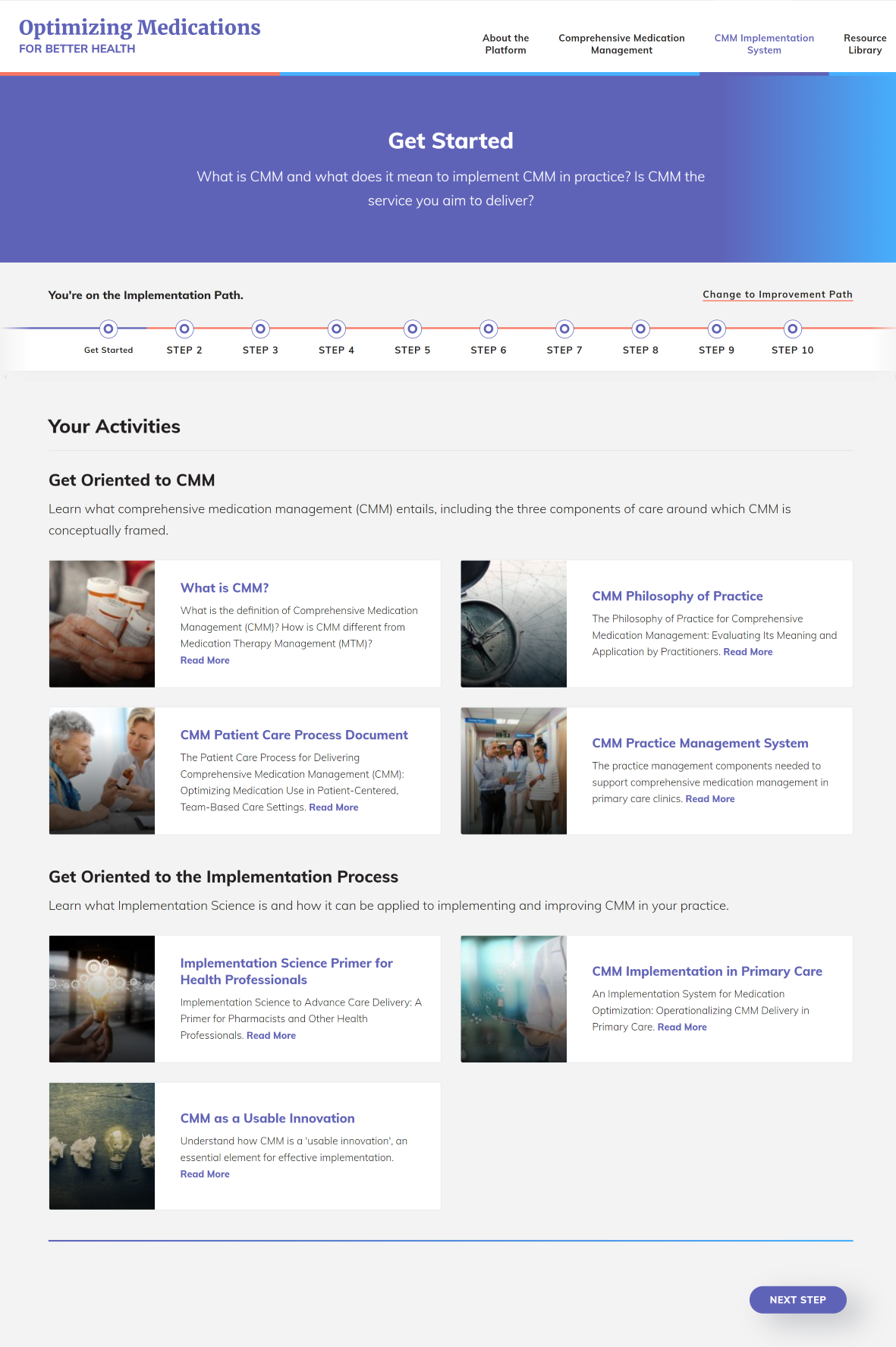Click Read More in Patient Care Process card
The height and width of the screenshot is (1347, 896).
pos(334,807)
